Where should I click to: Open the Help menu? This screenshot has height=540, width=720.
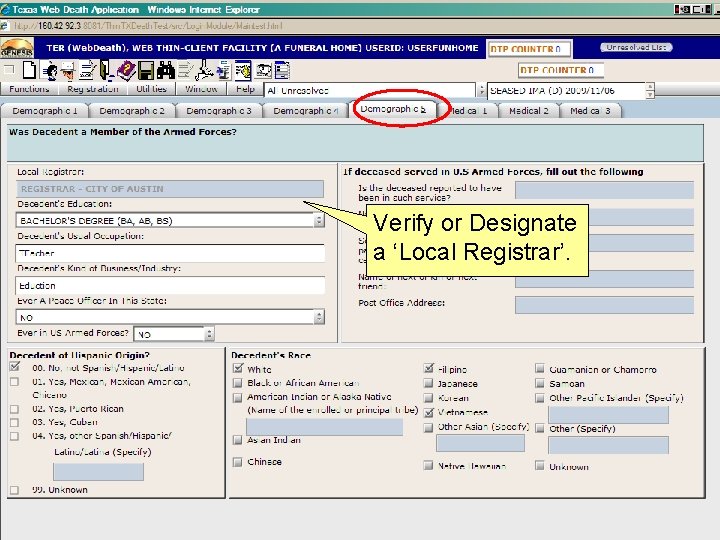tap(245, 89)
